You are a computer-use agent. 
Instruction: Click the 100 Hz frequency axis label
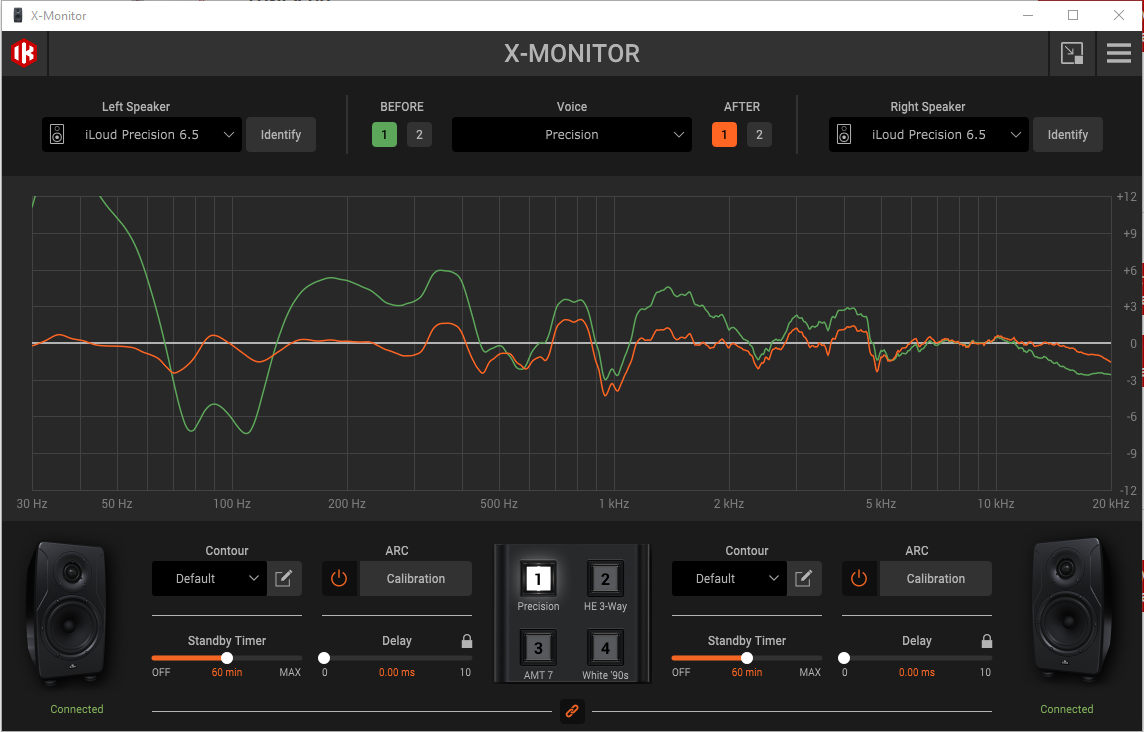tap(232, 504)
